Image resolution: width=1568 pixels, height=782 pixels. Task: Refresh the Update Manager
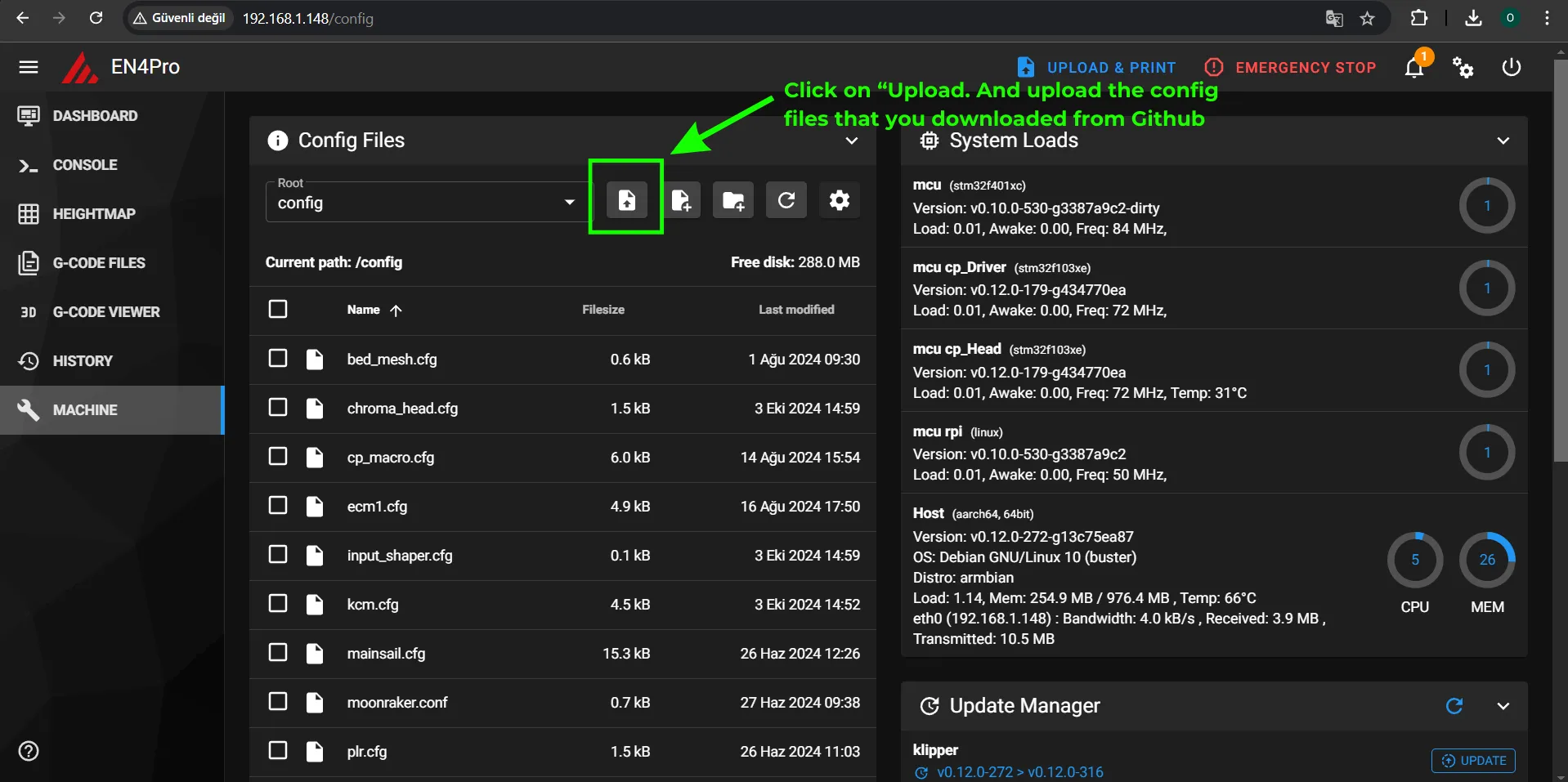[x=1454, y=706]
